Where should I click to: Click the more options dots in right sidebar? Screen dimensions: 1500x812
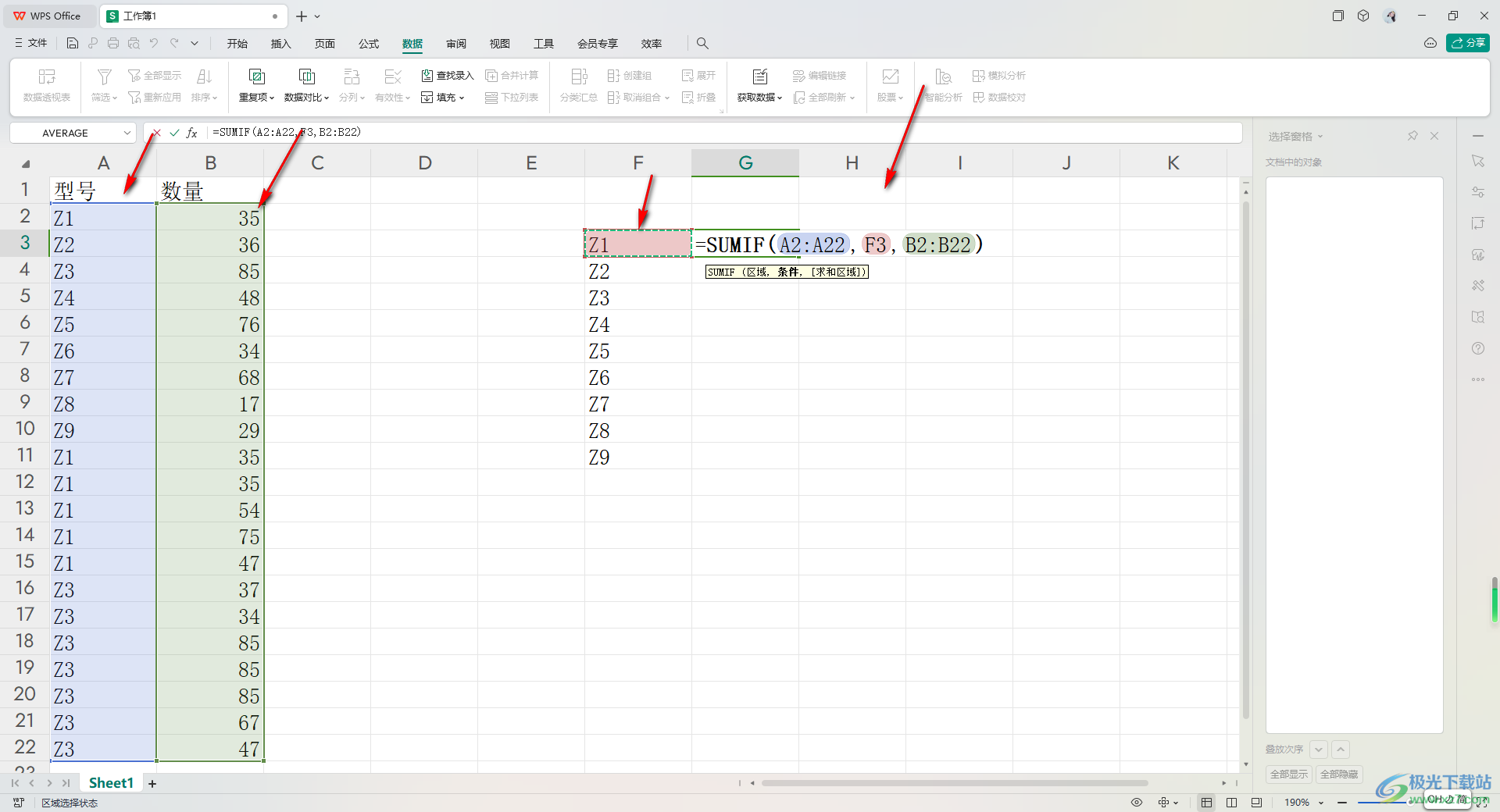click(x=1478, y=379)
